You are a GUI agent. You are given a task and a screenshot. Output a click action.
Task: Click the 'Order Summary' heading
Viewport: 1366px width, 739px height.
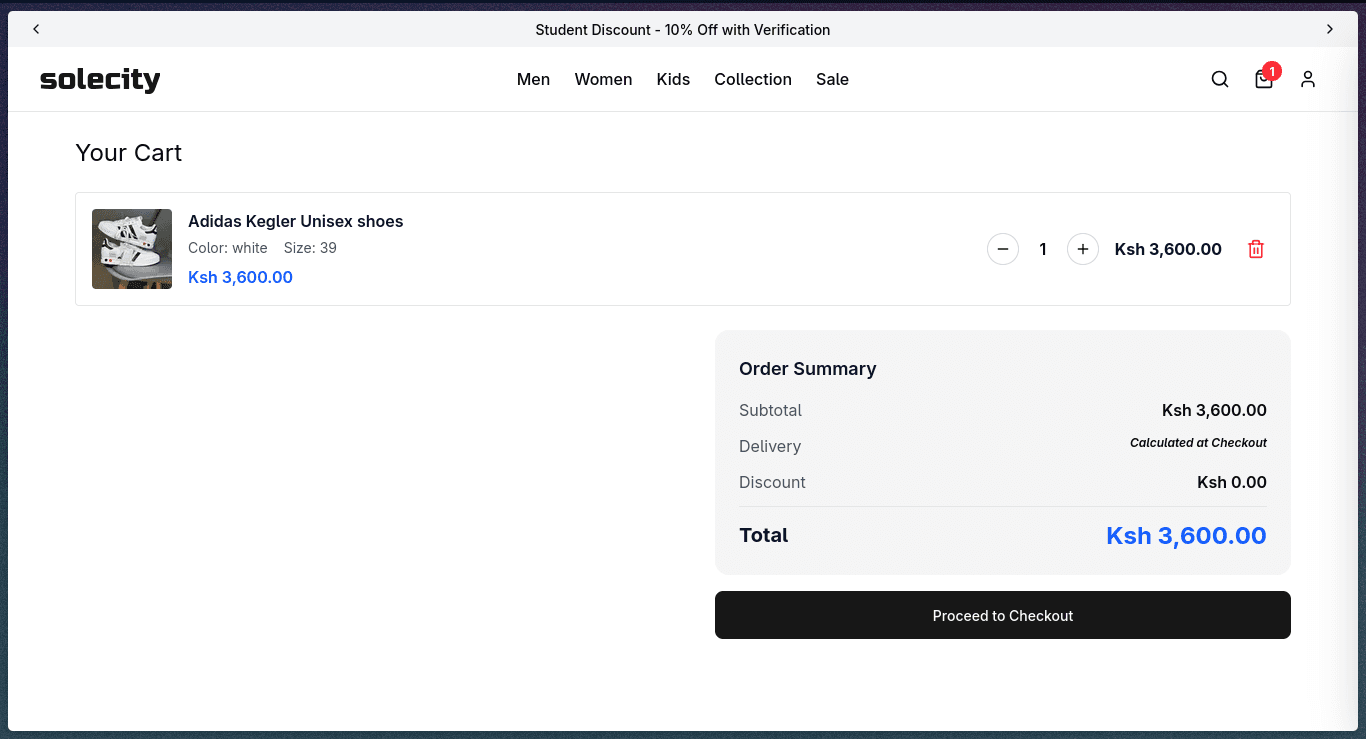808,369
